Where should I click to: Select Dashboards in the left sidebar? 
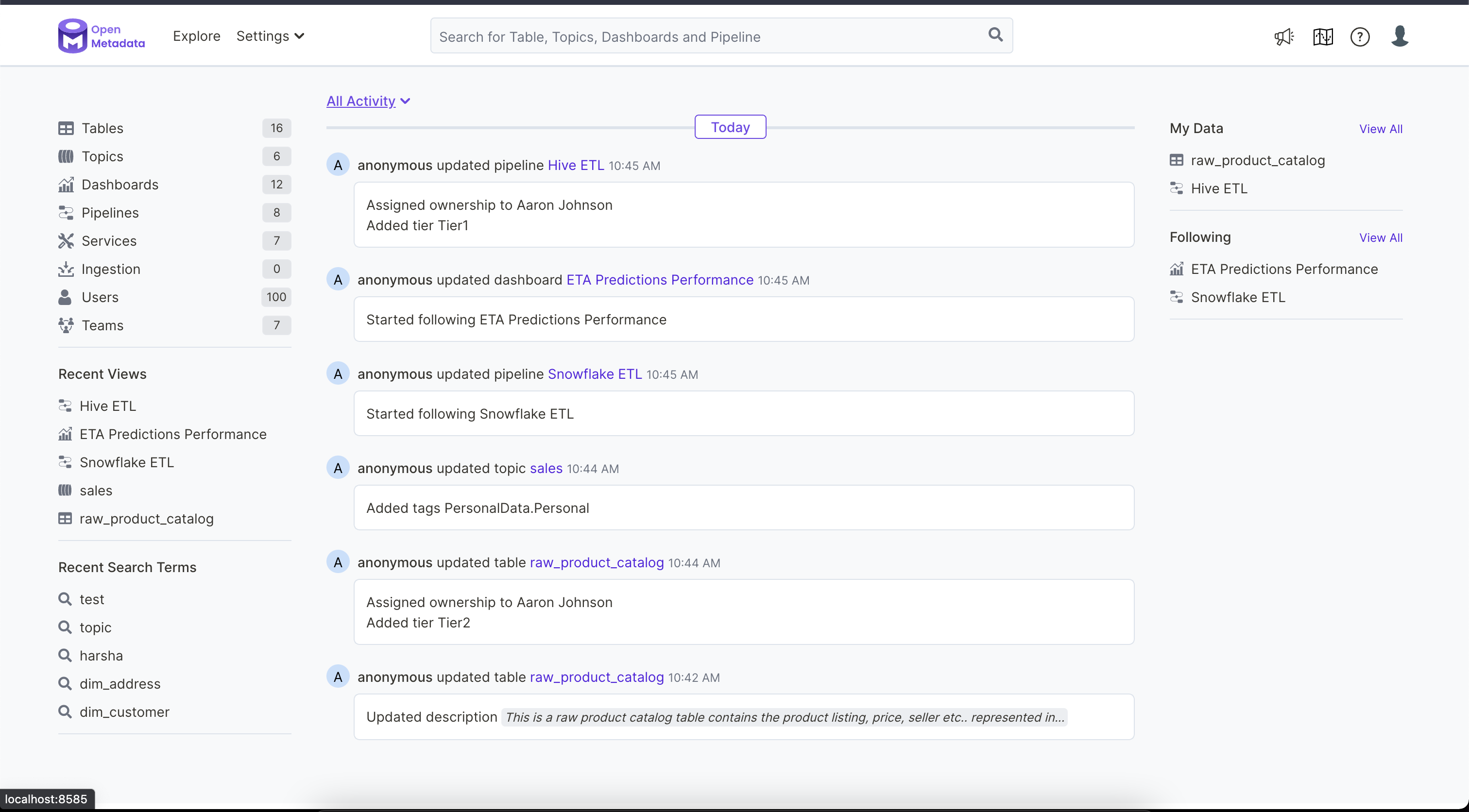120,184
